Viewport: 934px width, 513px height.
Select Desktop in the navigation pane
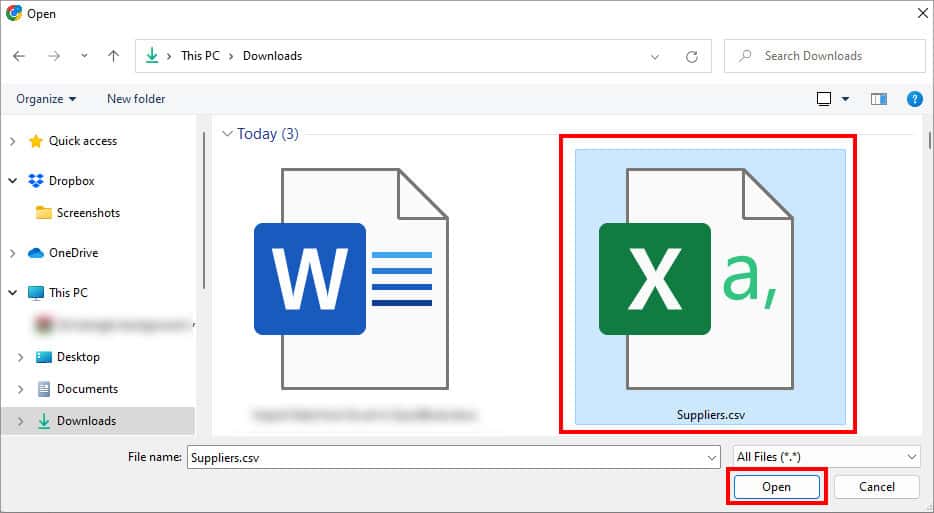tap(78, 357)
